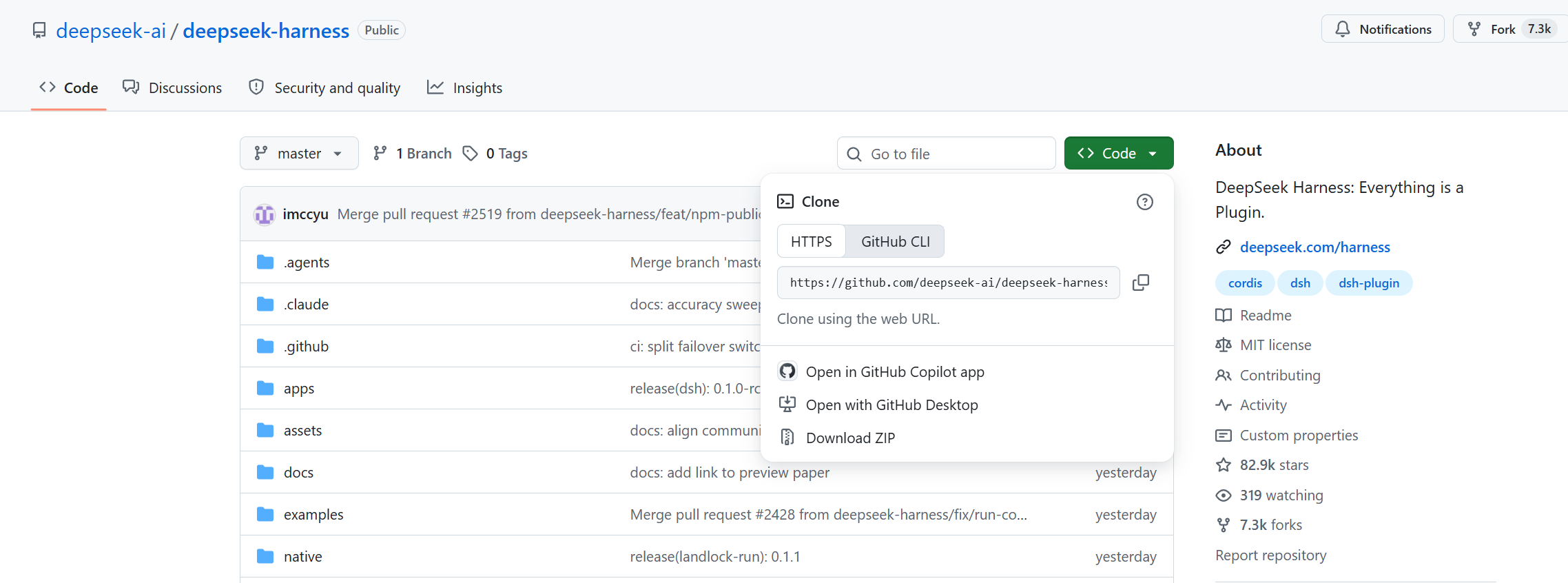
Task: Switch to the Code tab
Action: click(69, 88)
